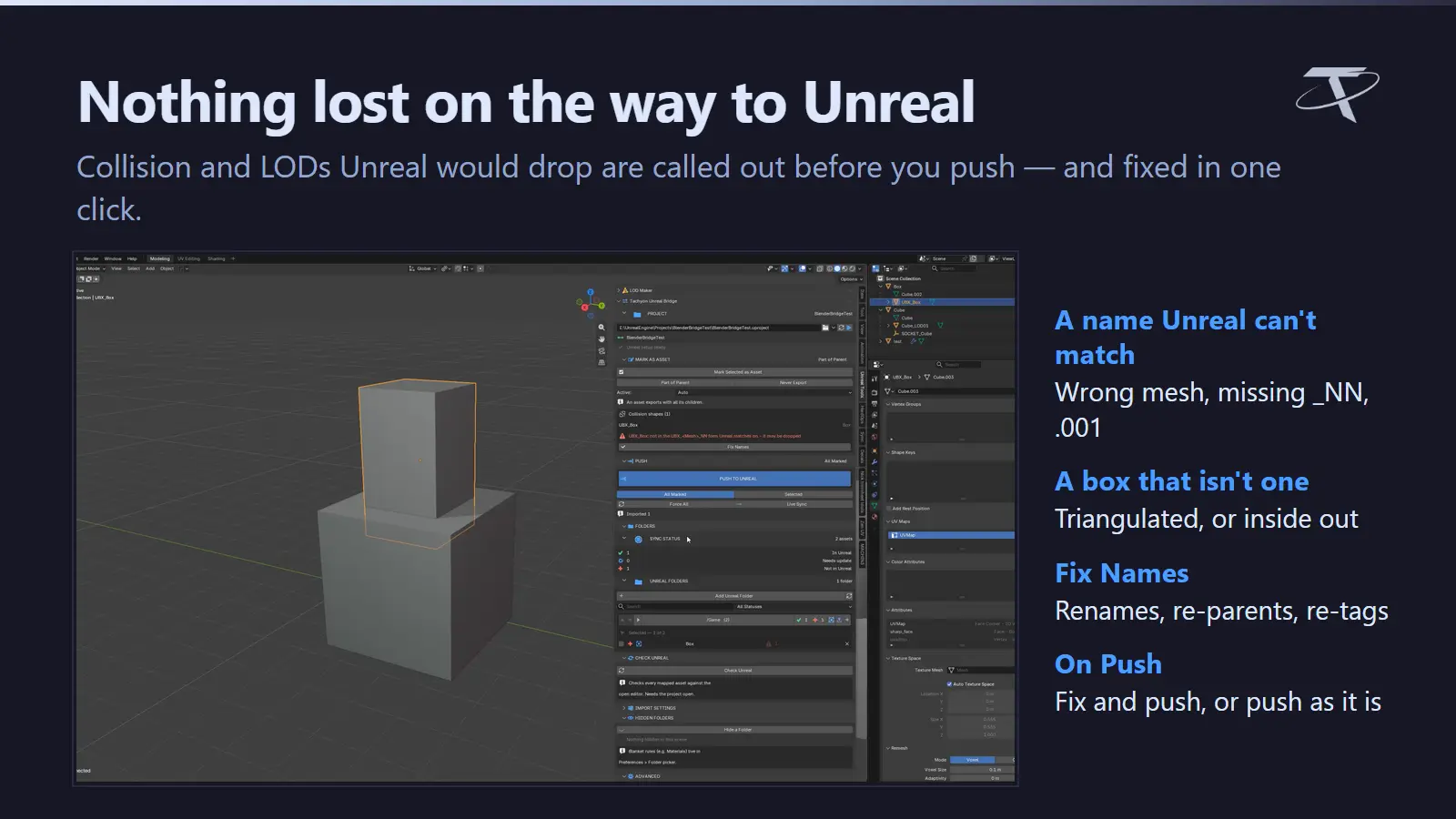Toggle Part of Parent option
1456x819 pixels.
tap(675, 382)
